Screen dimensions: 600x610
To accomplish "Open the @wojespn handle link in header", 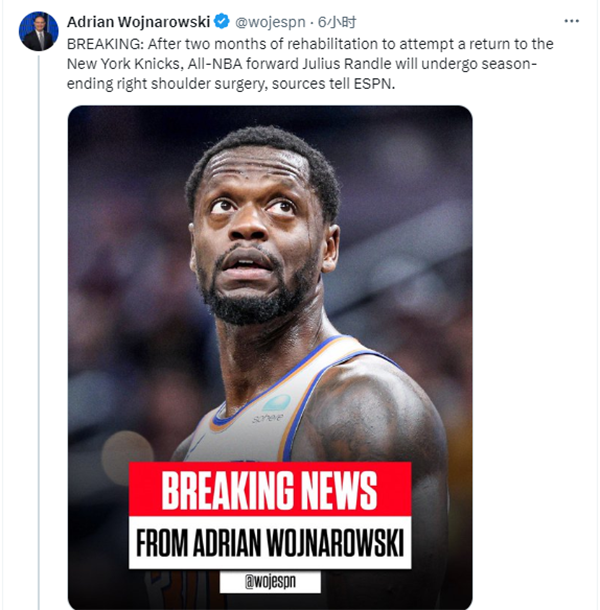I will [270, 22].
